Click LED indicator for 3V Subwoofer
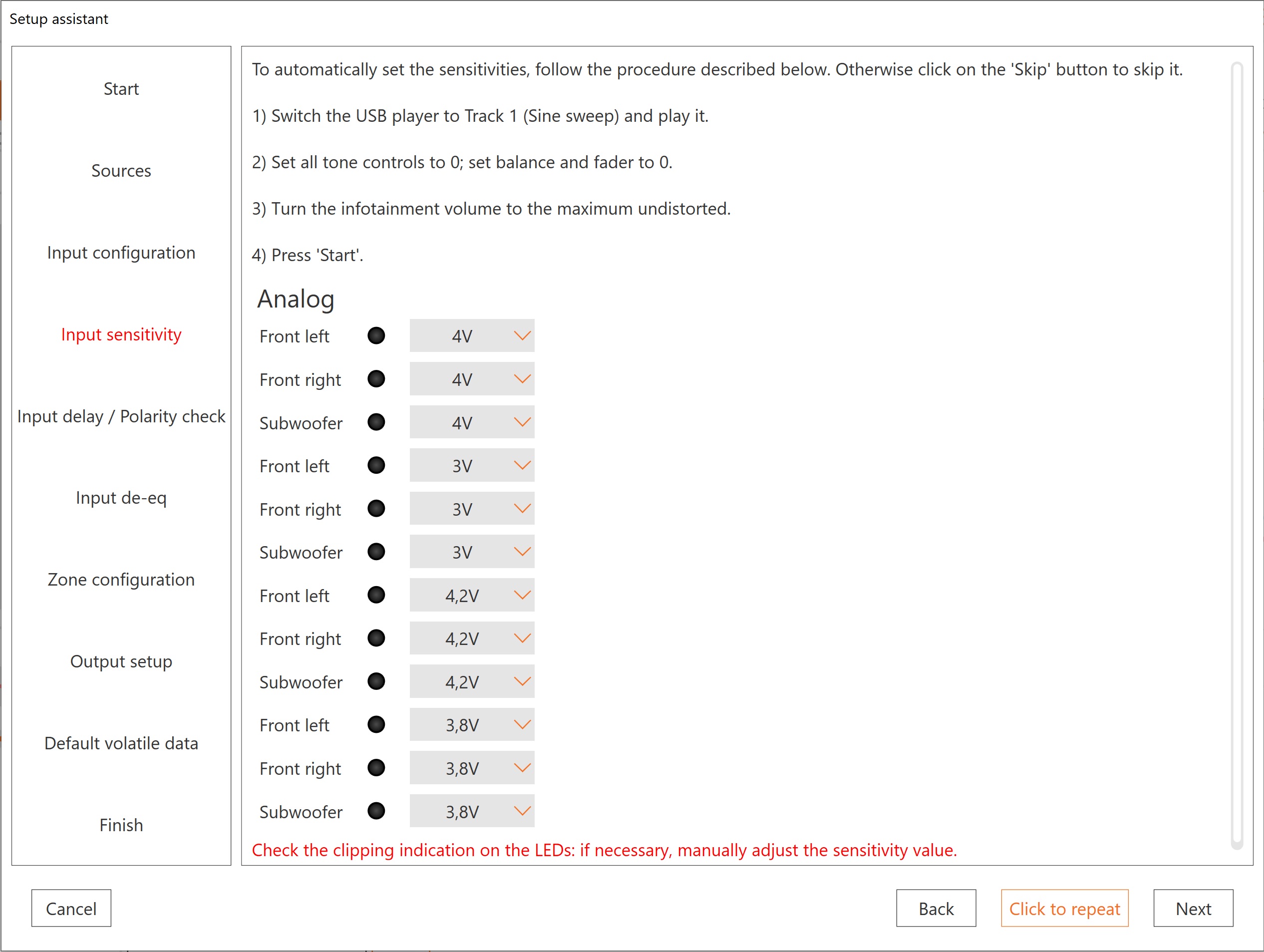Viewport: 1264px width, 952px height. [x=376, y=552]
